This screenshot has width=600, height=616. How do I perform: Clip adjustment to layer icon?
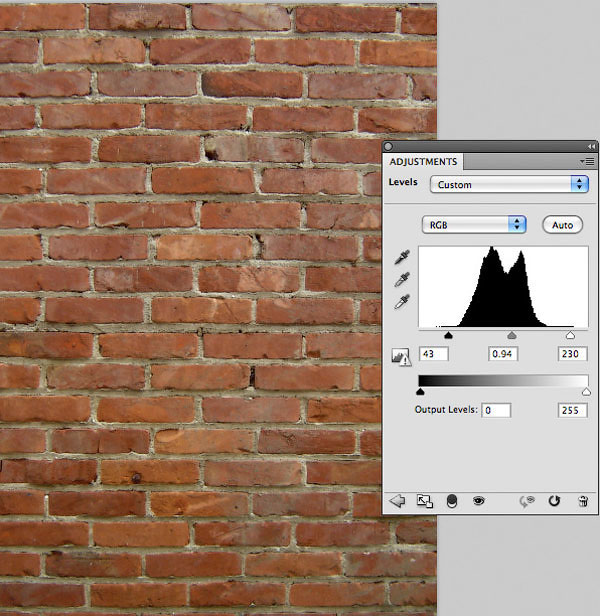(452, 501)
